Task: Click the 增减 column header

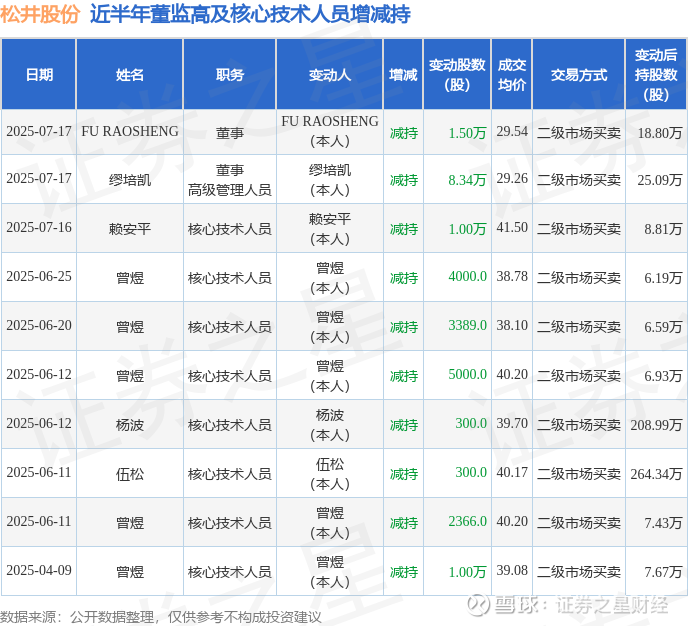Action: click(403, 75)
